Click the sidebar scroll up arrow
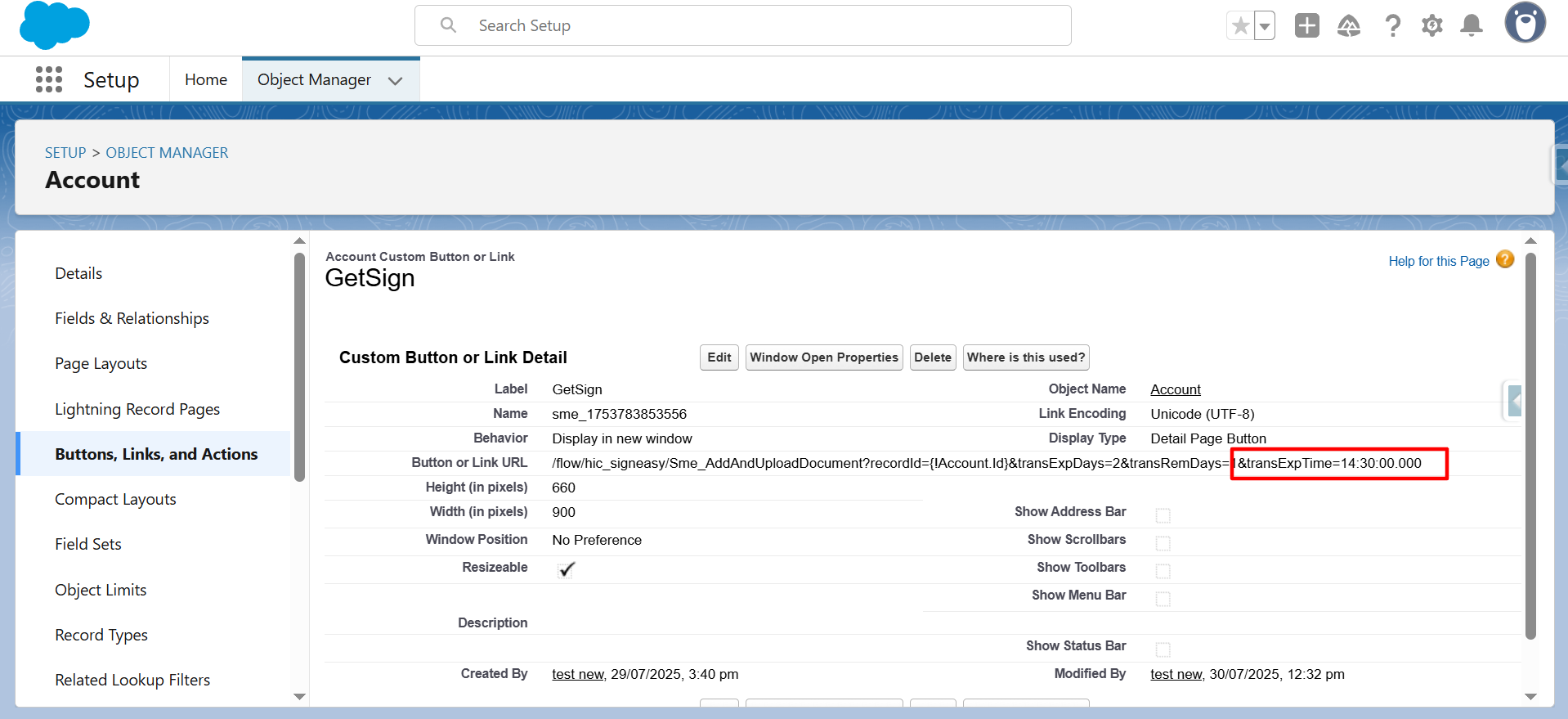Image resolution: width=1568 pixels, height=719 pixels. tap(299, 240)
